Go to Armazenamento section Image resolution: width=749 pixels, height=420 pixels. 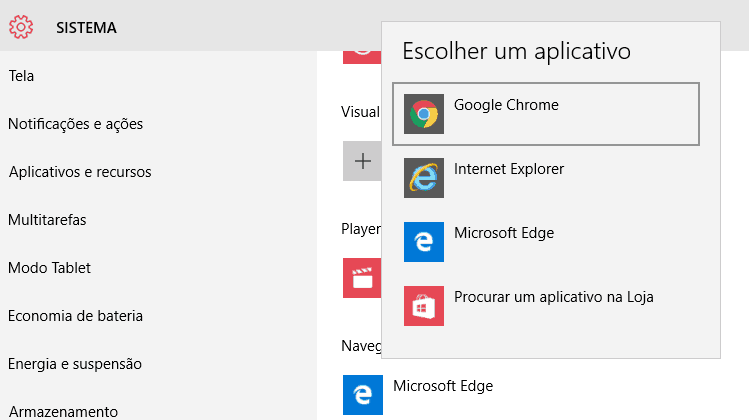tap(63, 412)
